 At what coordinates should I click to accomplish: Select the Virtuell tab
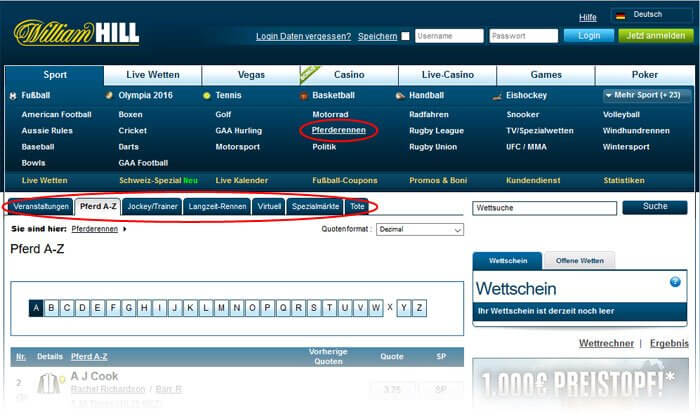269,207
